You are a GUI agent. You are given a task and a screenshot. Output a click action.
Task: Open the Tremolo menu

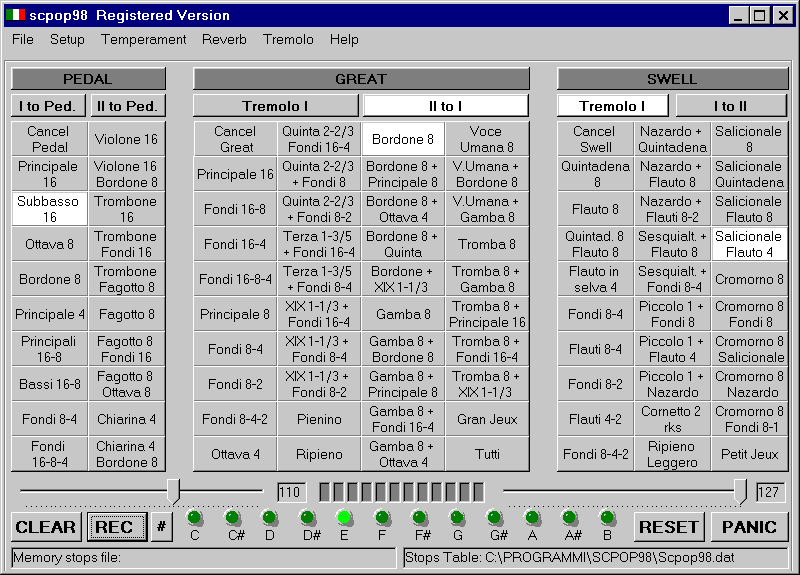pyautogui.click(x=288, y=40)
